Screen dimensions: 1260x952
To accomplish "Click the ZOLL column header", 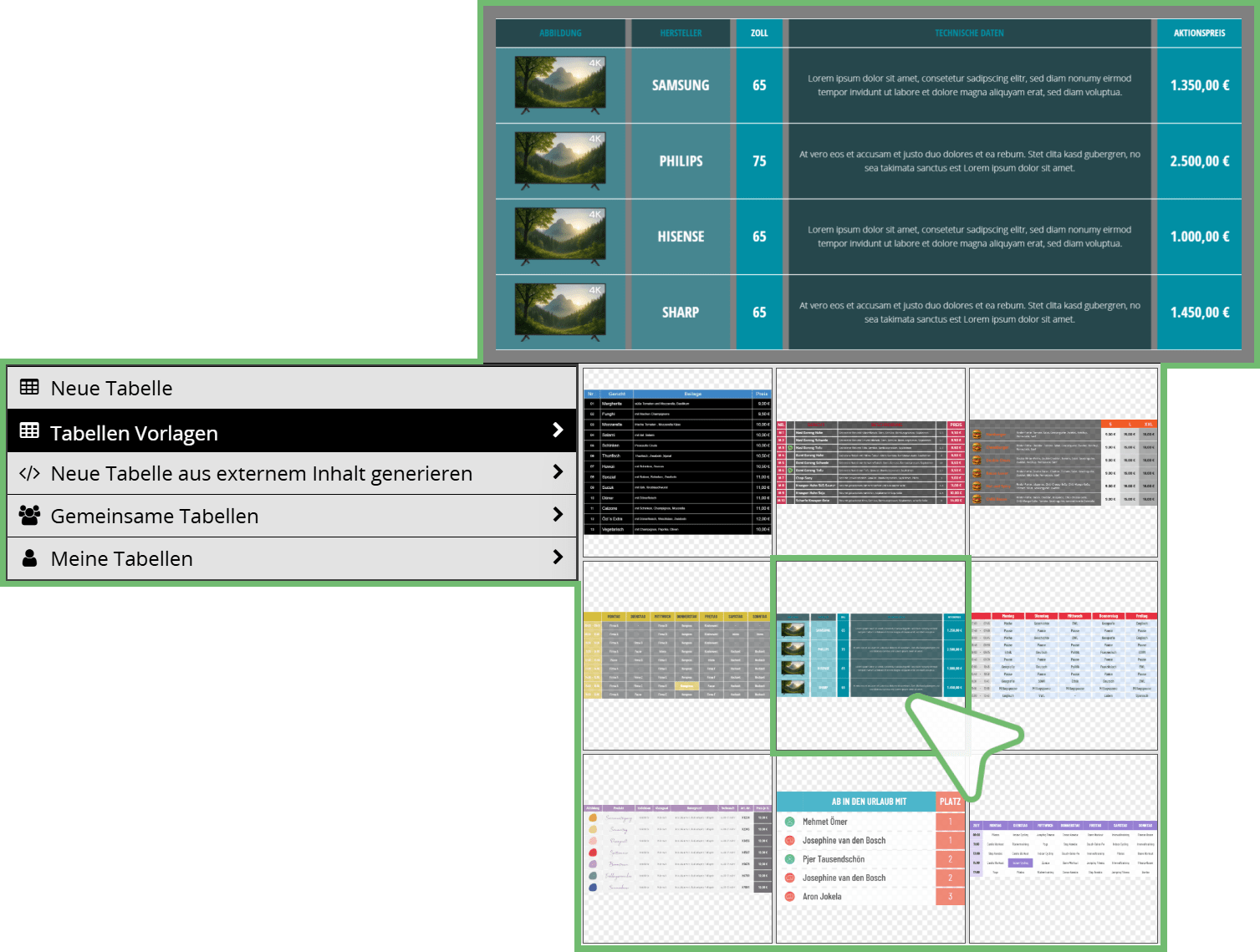I will [759, 33].
